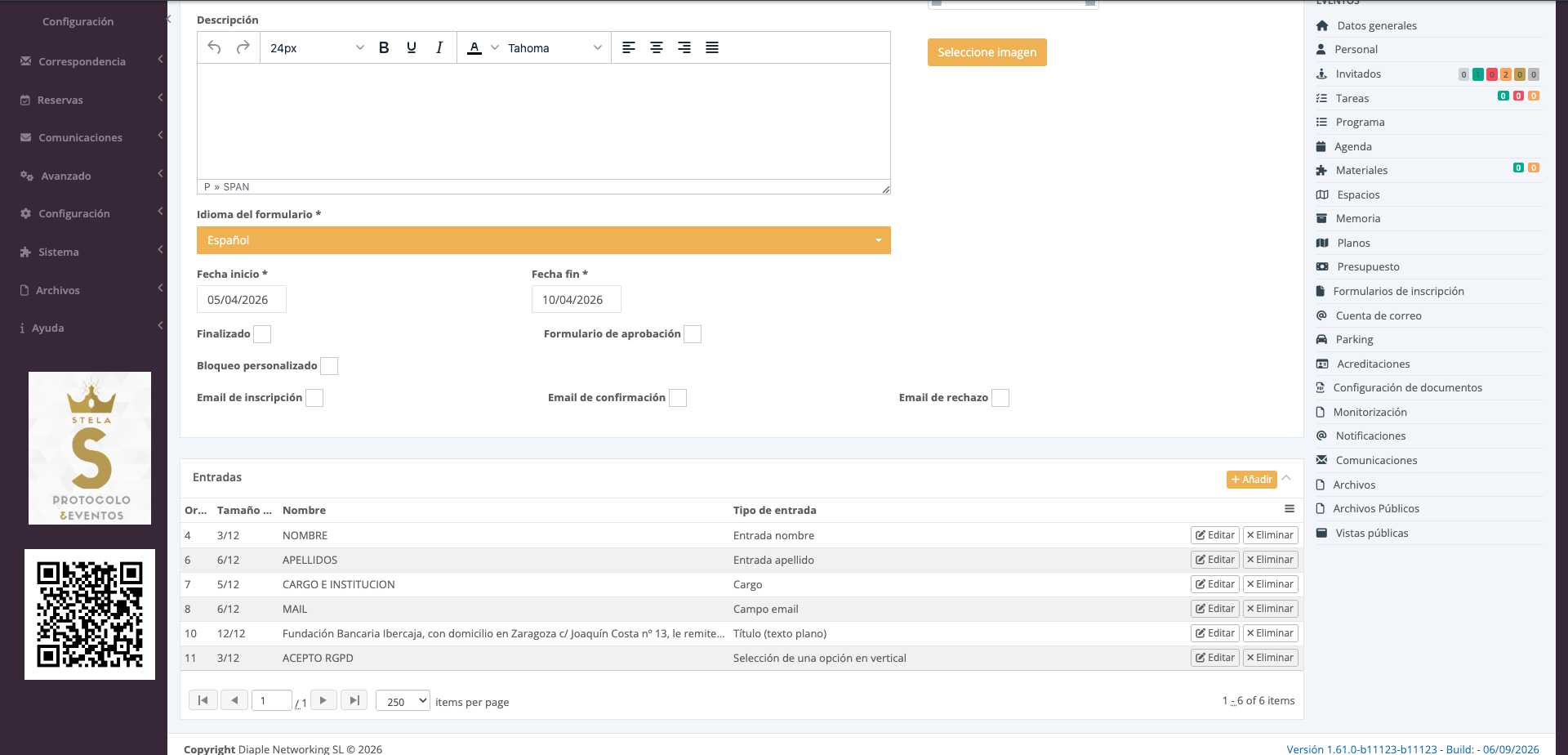Viewport: 1568px width, 755px height.
Task: Justify text in editor
Action: 712,47
